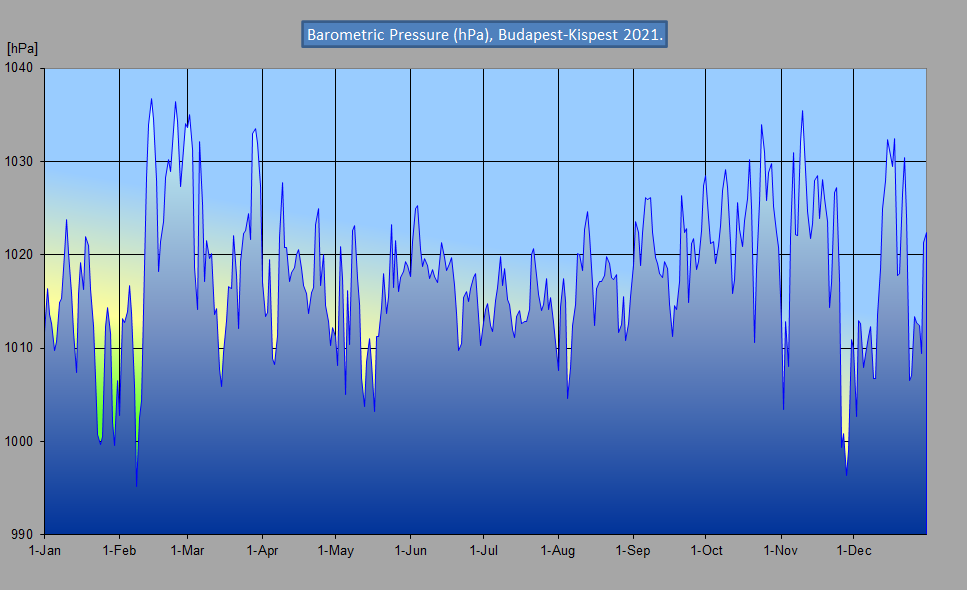The width and height of the screenshot is (967, 590).
Task: Click the 1-Sep x-axis label
Action: tap(632, 551)
